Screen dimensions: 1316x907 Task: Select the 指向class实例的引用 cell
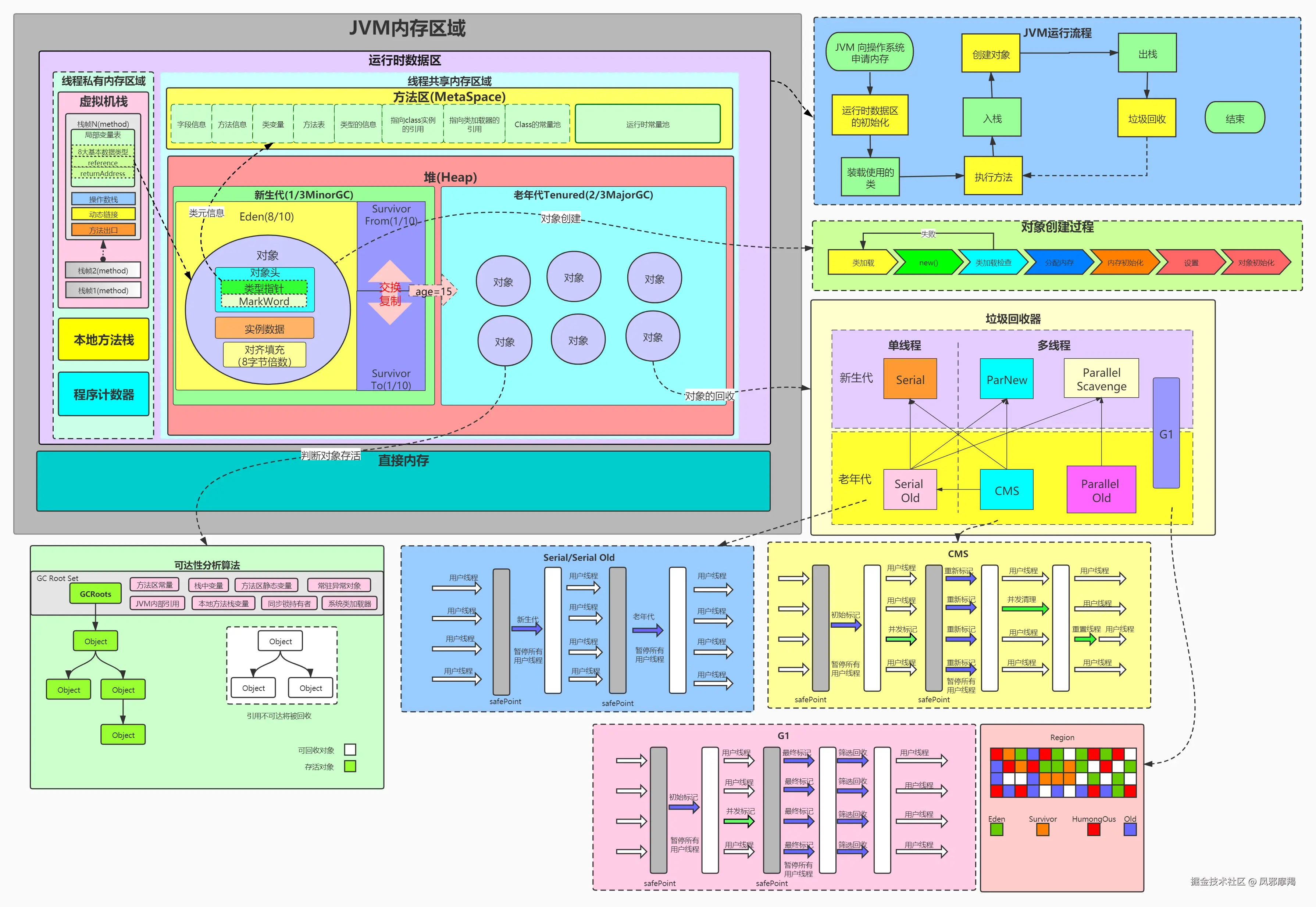(x=413, y=124)
